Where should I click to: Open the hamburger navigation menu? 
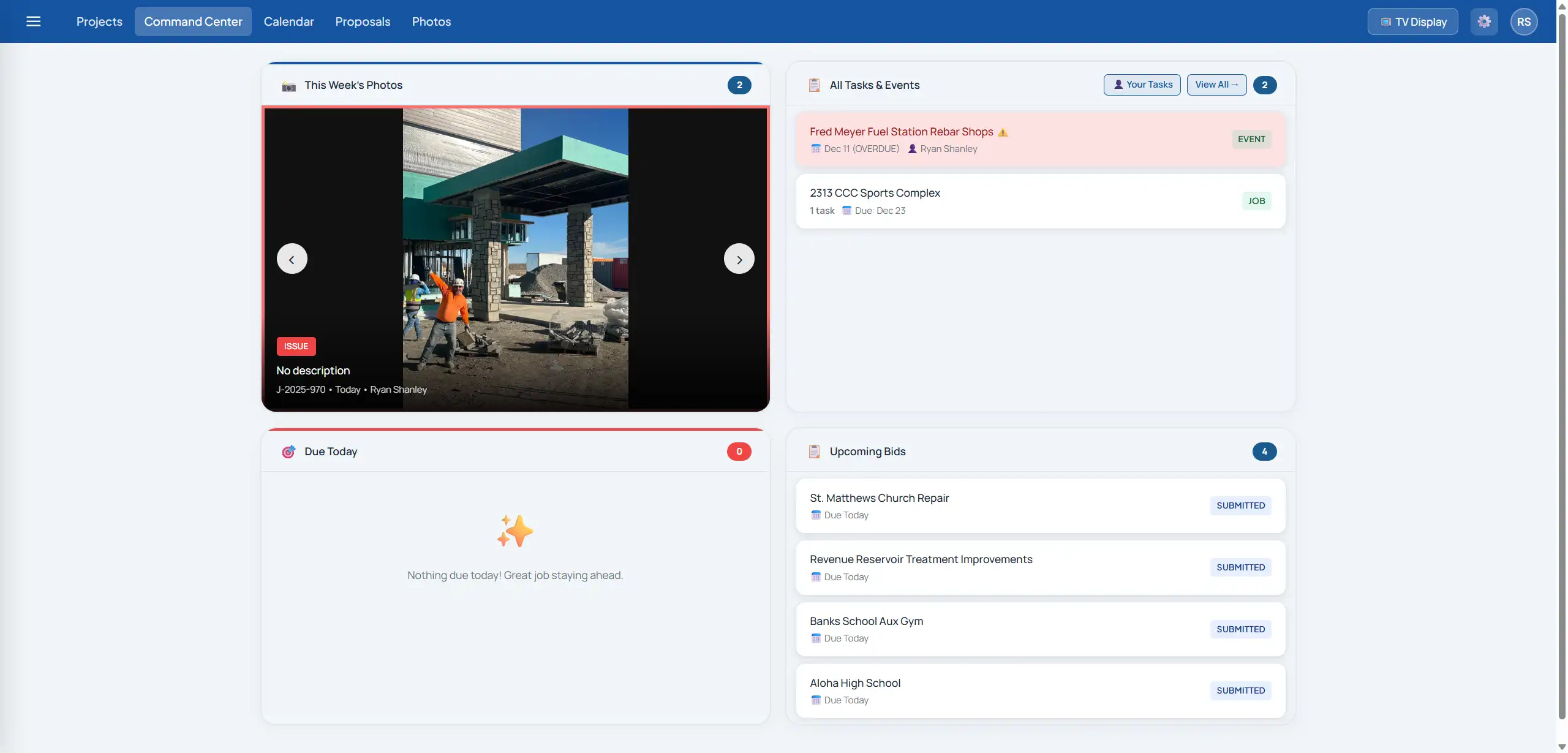[x=34, y=21]
